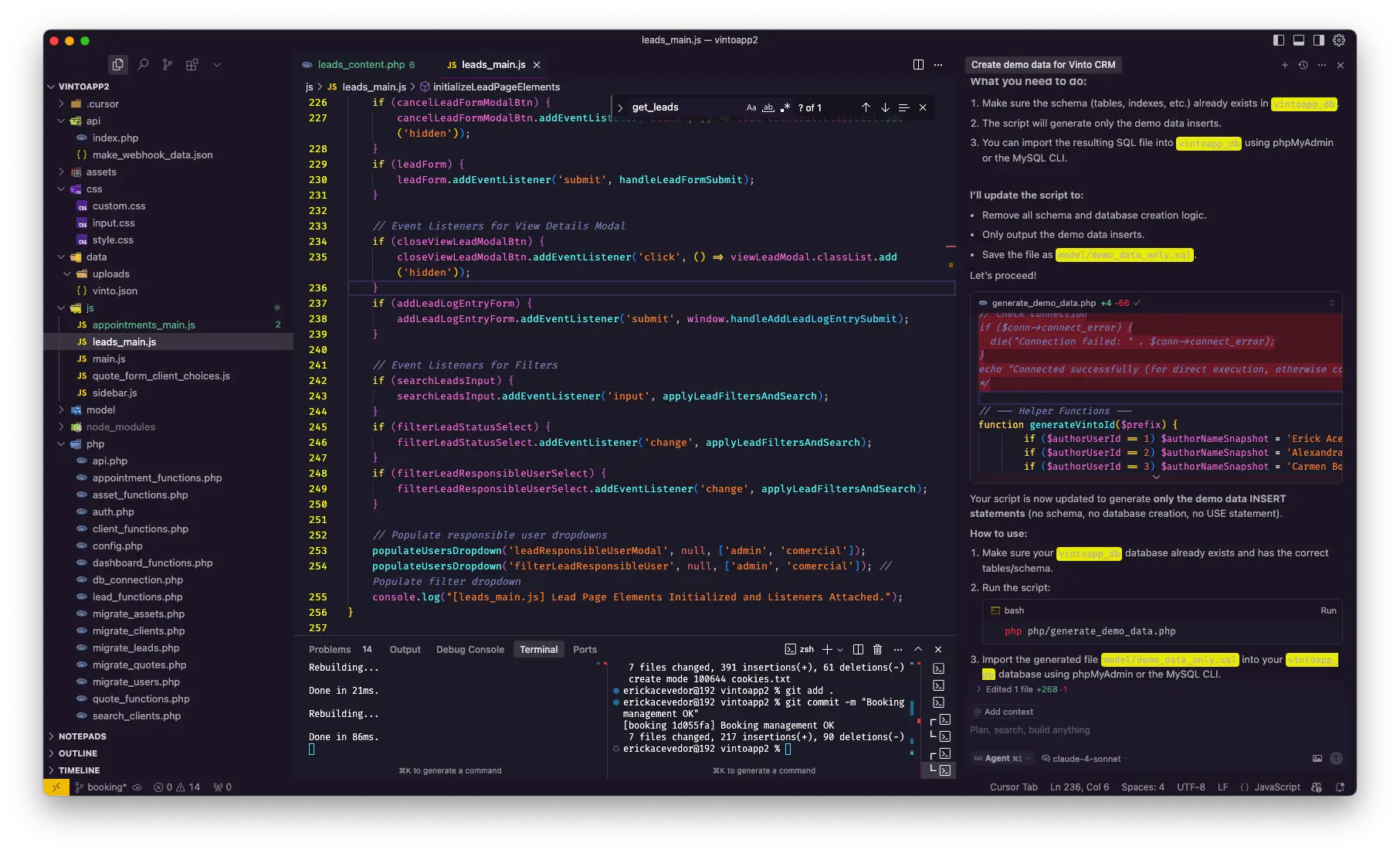1400x853 pixels.
Task: Click the Copilot status icon in the status bar
Action: coord(1317,787)
